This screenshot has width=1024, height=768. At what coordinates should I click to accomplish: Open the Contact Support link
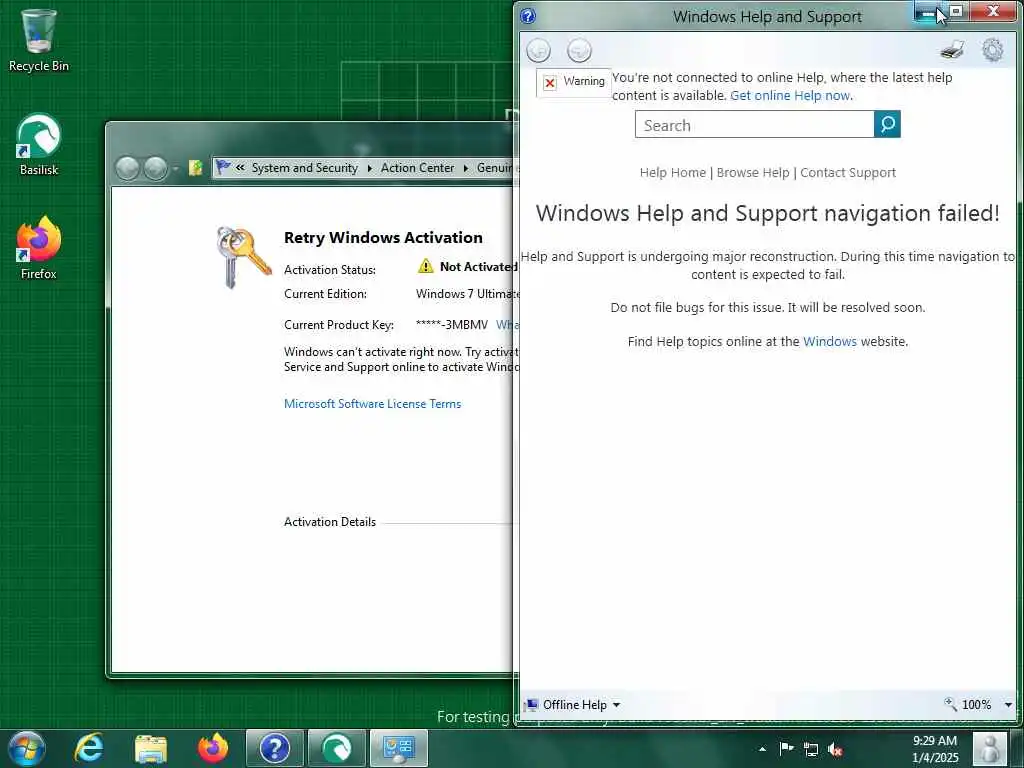click(x=848, y=172)
